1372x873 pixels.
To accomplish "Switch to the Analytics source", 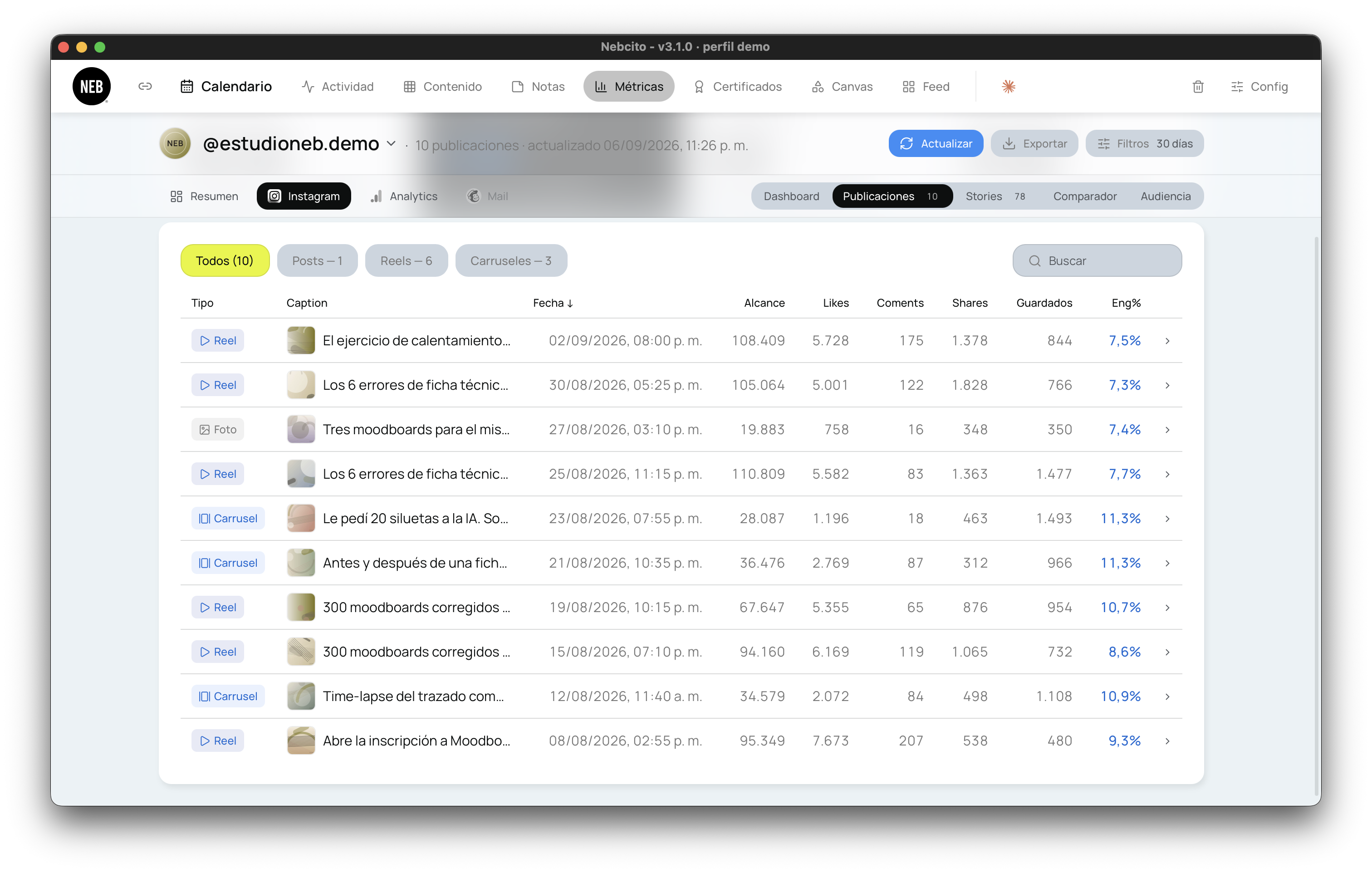I will tap(404, 196).
